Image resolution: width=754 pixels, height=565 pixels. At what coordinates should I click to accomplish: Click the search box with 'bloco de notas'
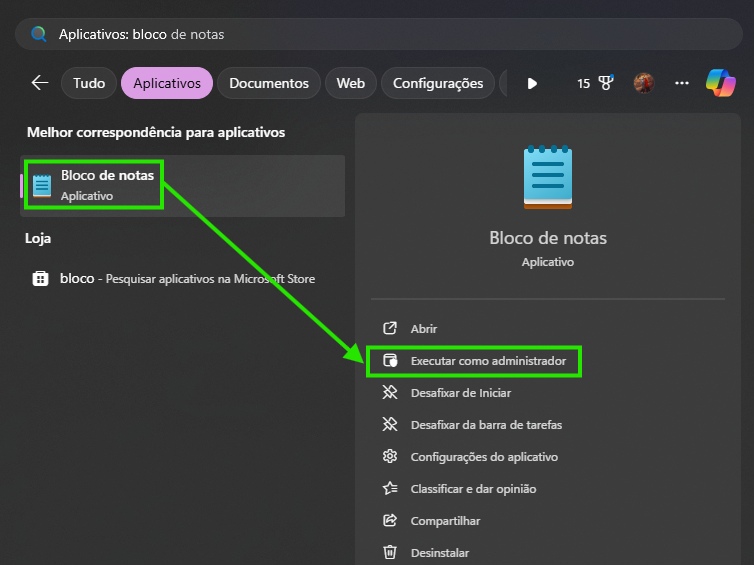[x=378, y=34]
